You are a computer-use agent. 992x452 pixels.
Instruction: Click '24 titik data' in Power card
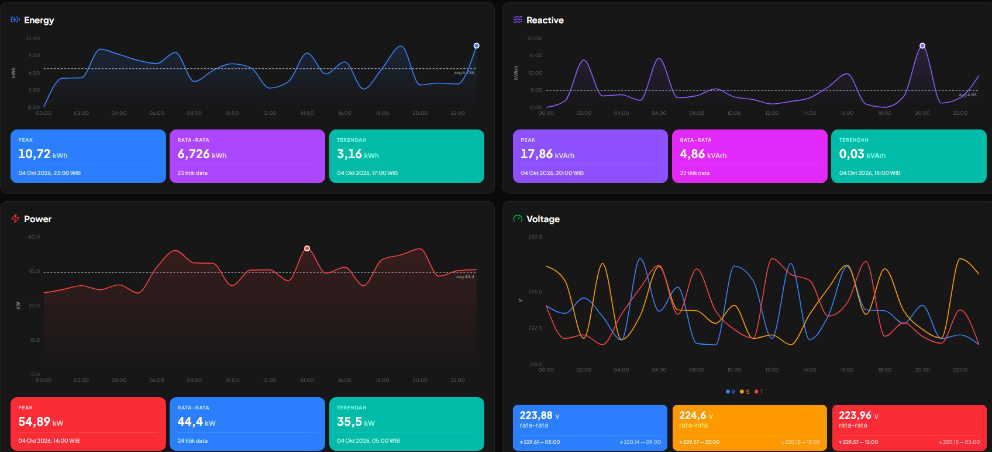tap(192, 441)
